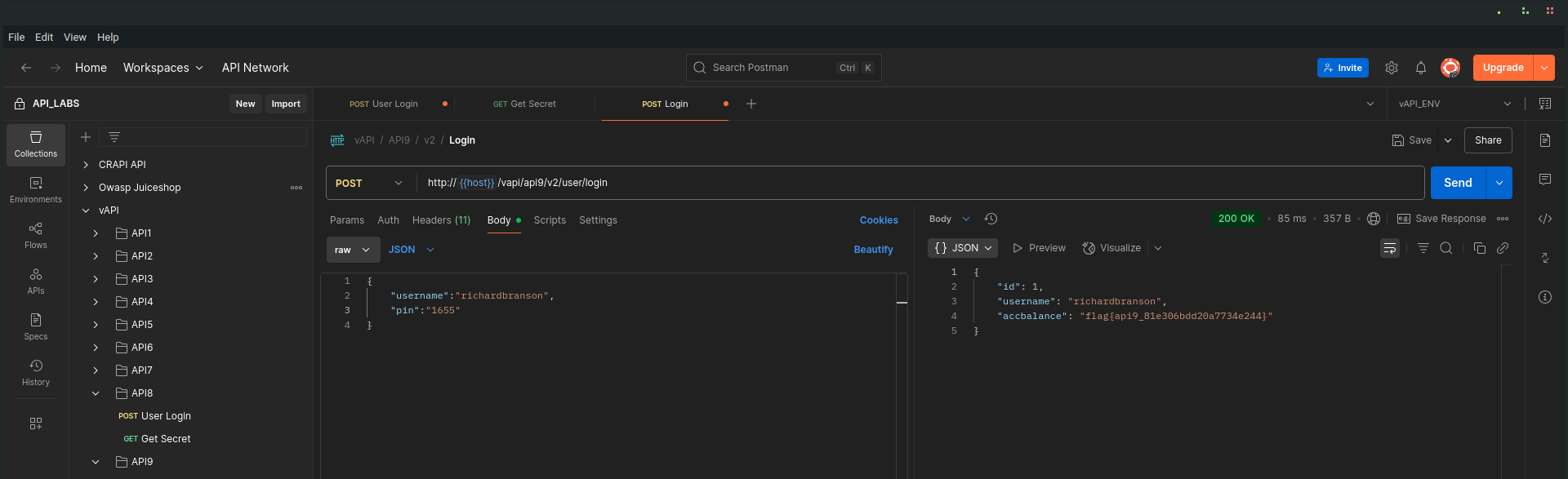
Task: Toggle word wrap in the response viewer
Action: pos(1390,248)
